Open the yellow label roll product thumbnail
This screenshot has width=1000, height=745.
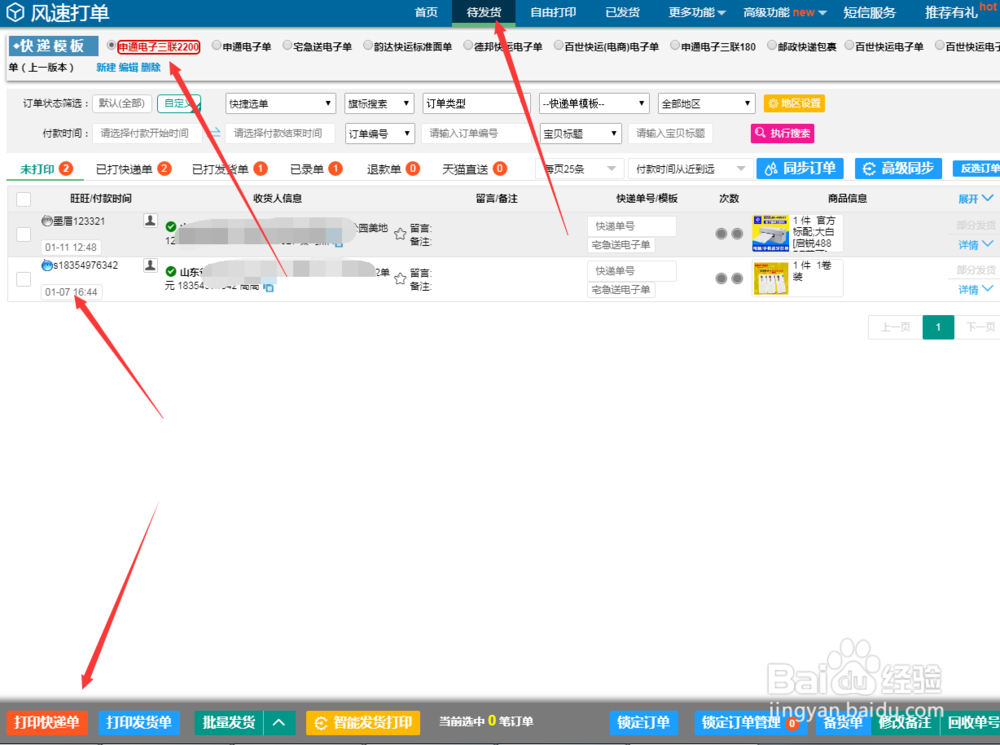coord(770,278)
